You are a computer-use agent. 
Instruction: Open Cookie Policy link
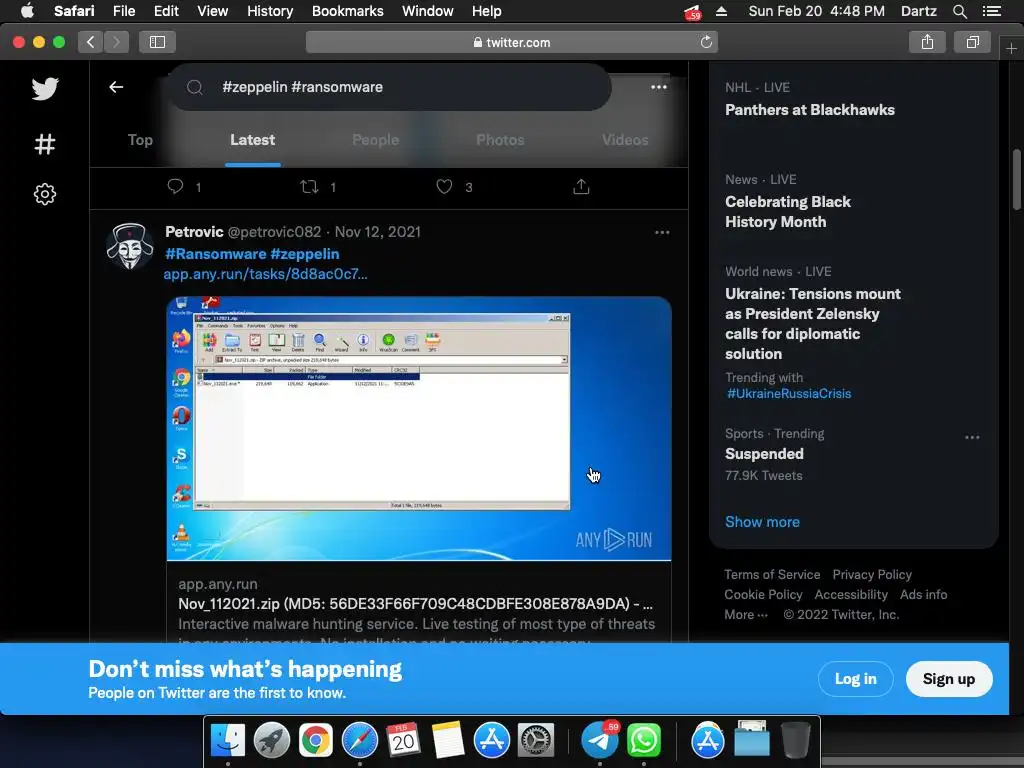point(763,594)
